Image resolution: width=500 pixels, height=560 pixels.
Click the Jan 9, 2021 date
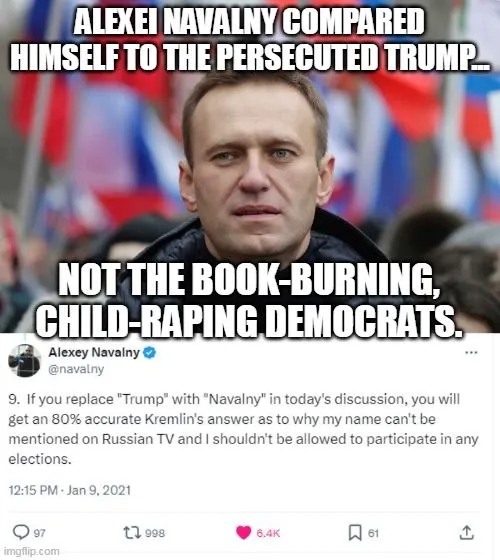click(x=99, y=490)
